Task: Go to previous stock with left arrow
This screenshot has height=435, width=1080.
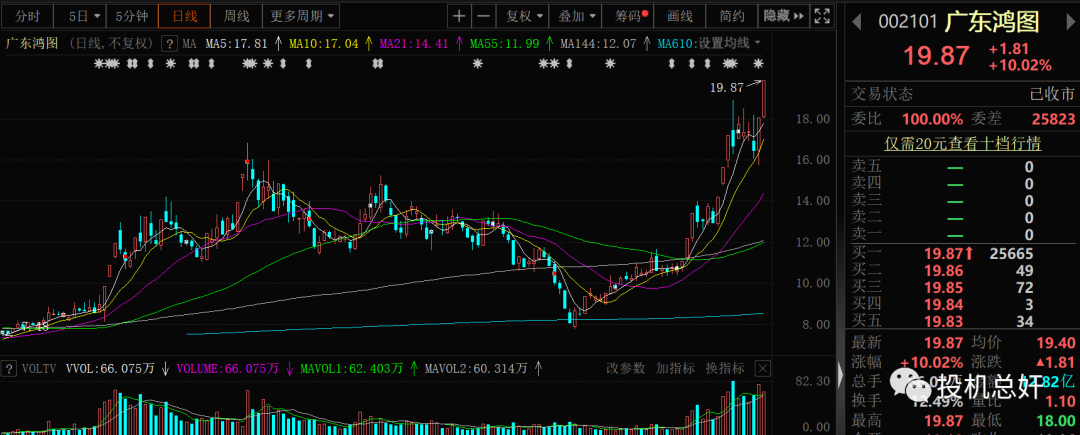Action: (858, 20)
